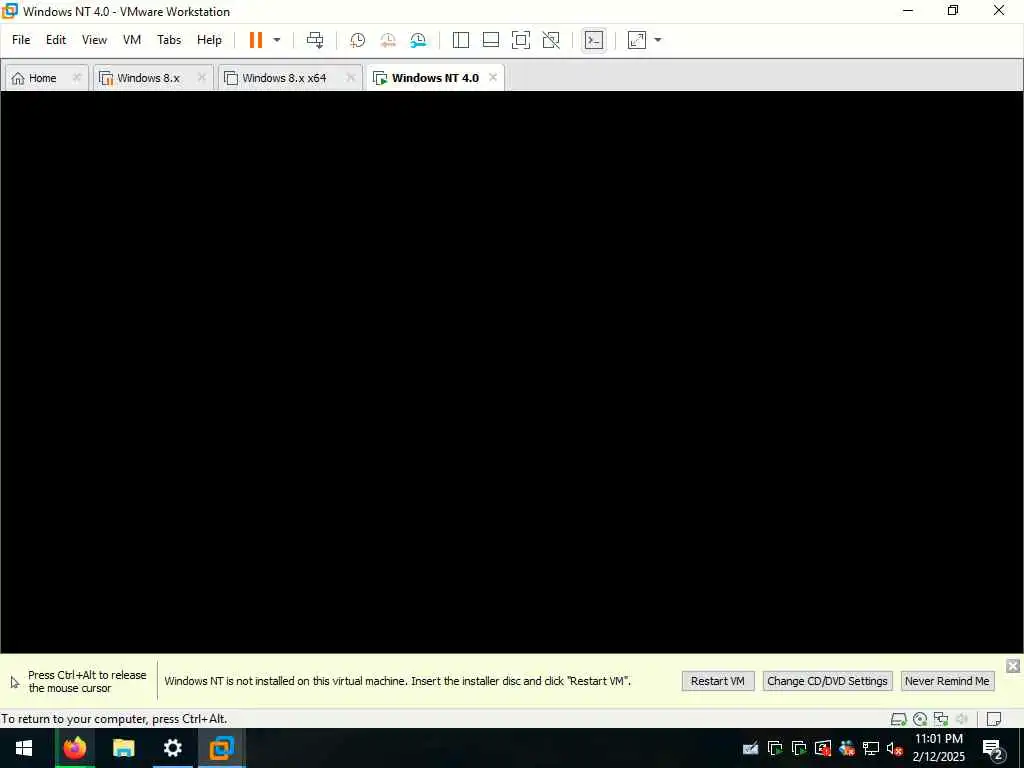The image size is (1024, 768).
Task: Click inside the black VM console display
Action: 511,372
